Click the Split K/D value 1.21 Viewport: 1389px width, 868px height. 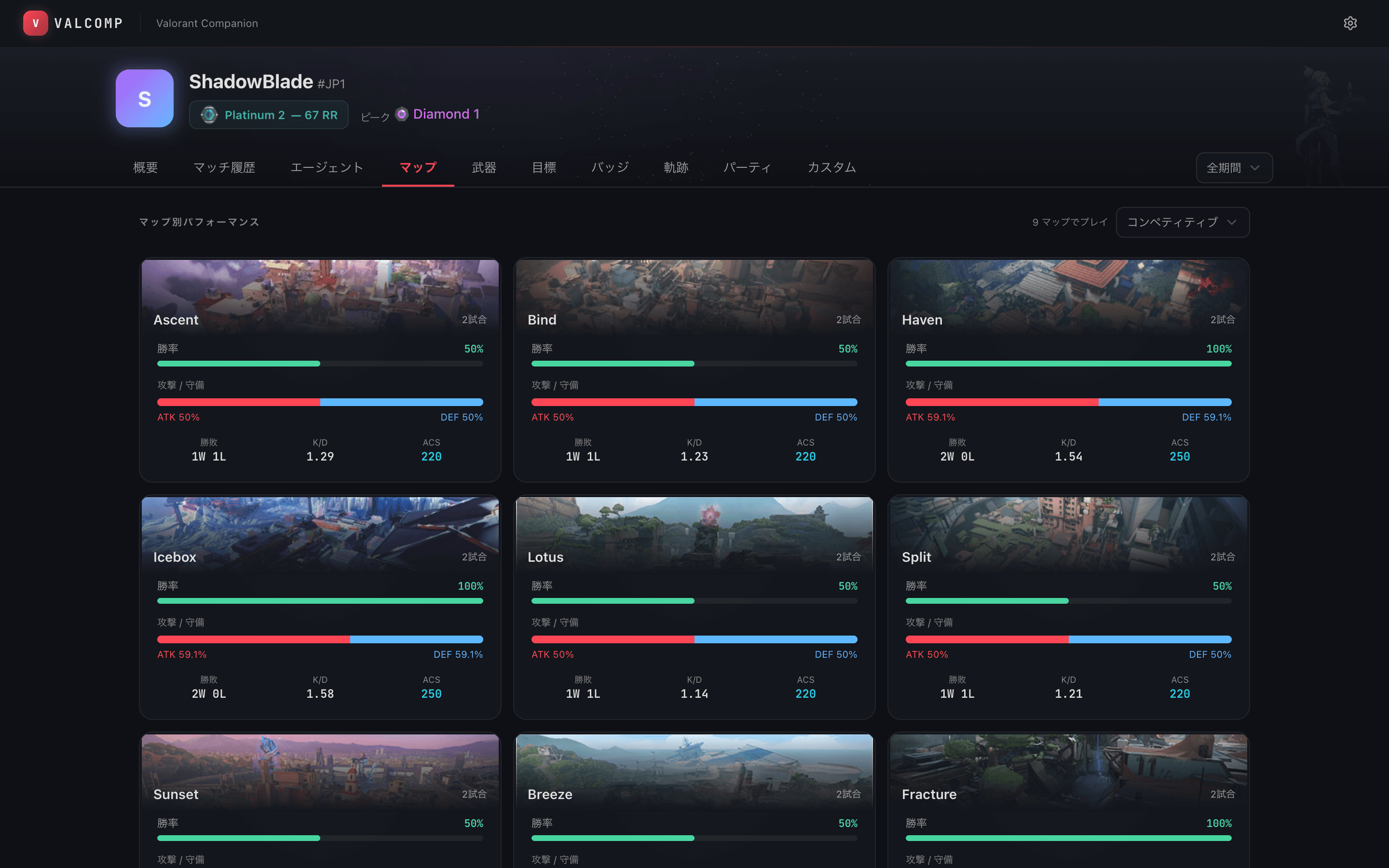click(x=1069, y=693)
